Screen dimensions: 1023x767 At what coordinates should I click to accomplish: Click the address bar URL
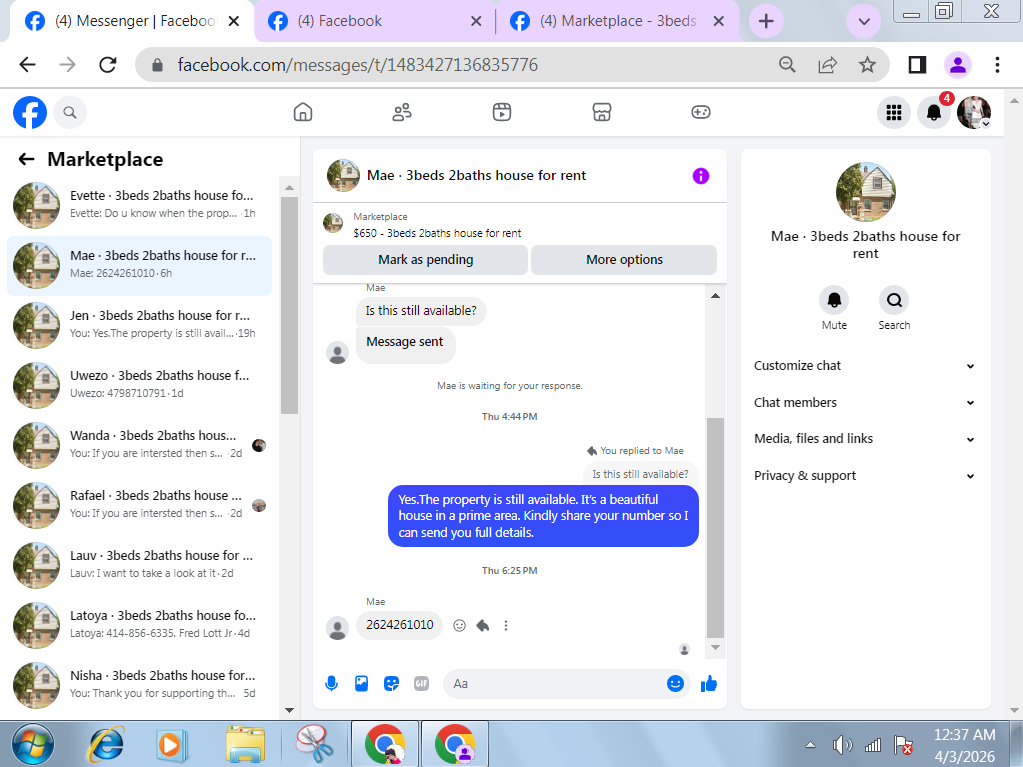[358, 65]
